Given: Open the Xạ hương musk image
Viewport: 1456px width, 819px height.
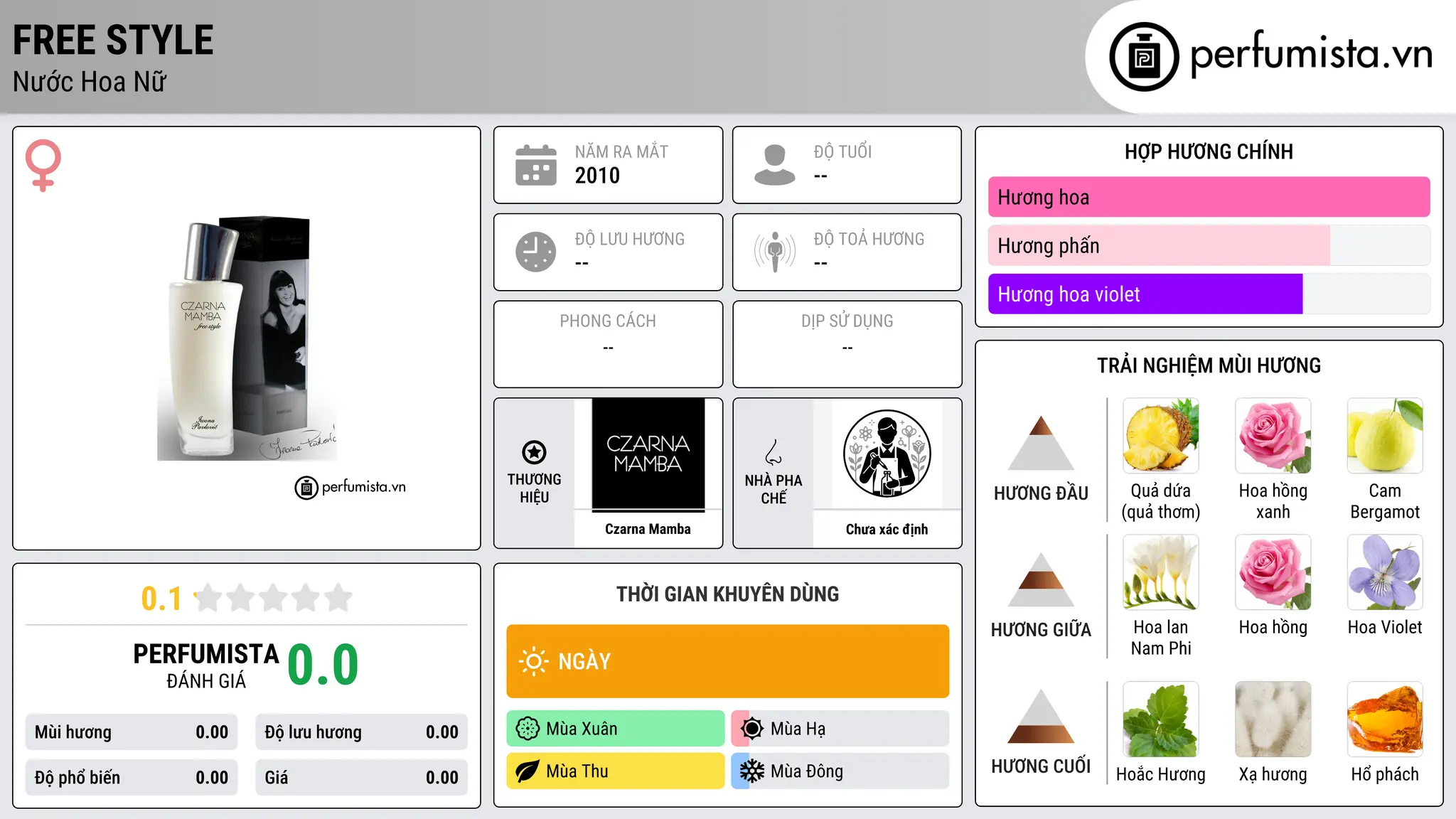Looking at the screenshot, I should coord(1273,719).
